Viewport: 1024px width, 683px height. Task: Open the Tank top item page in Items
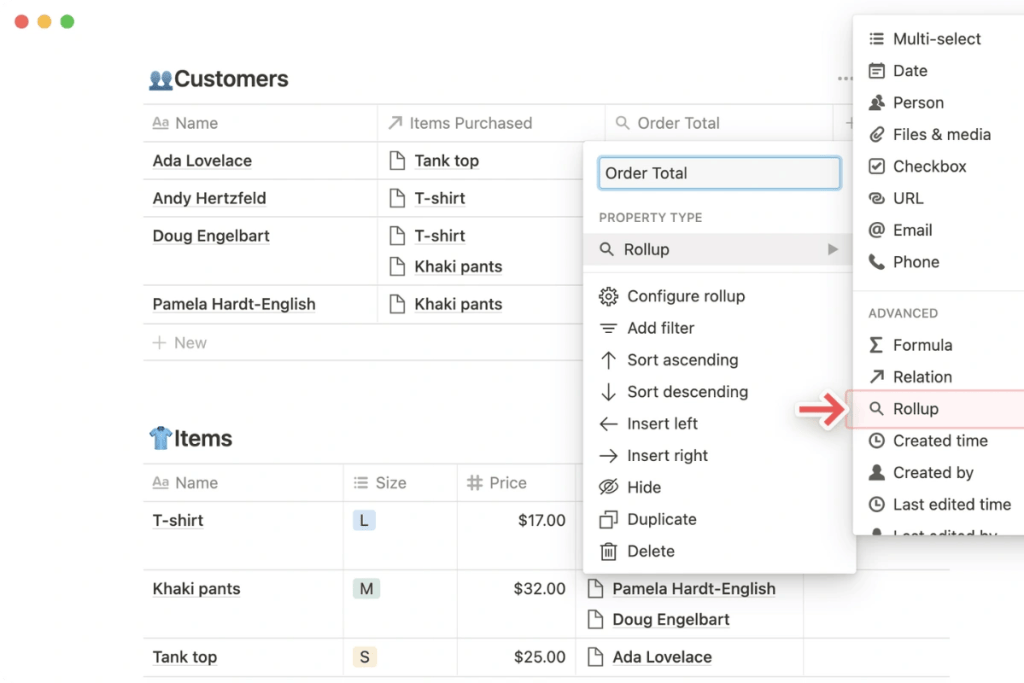click(184, 657)
